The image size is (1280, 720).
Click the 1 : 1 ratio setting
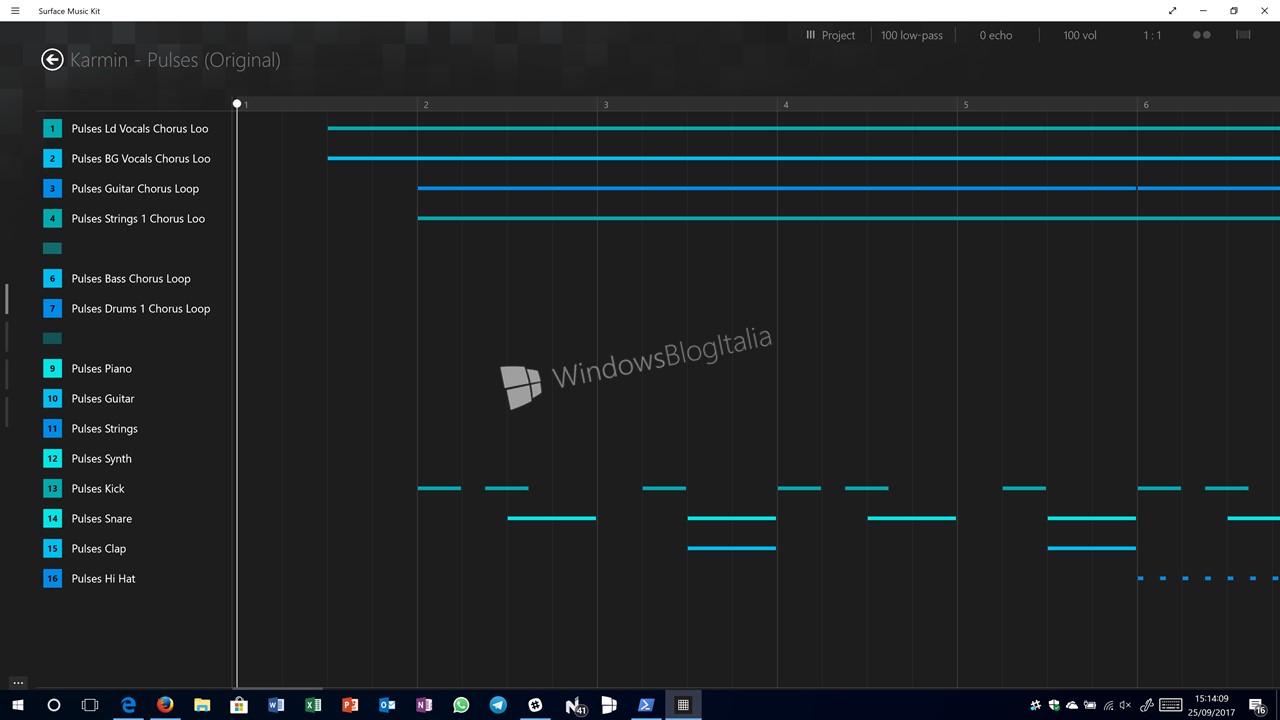pyautogui.click(x=1153, y=35)
